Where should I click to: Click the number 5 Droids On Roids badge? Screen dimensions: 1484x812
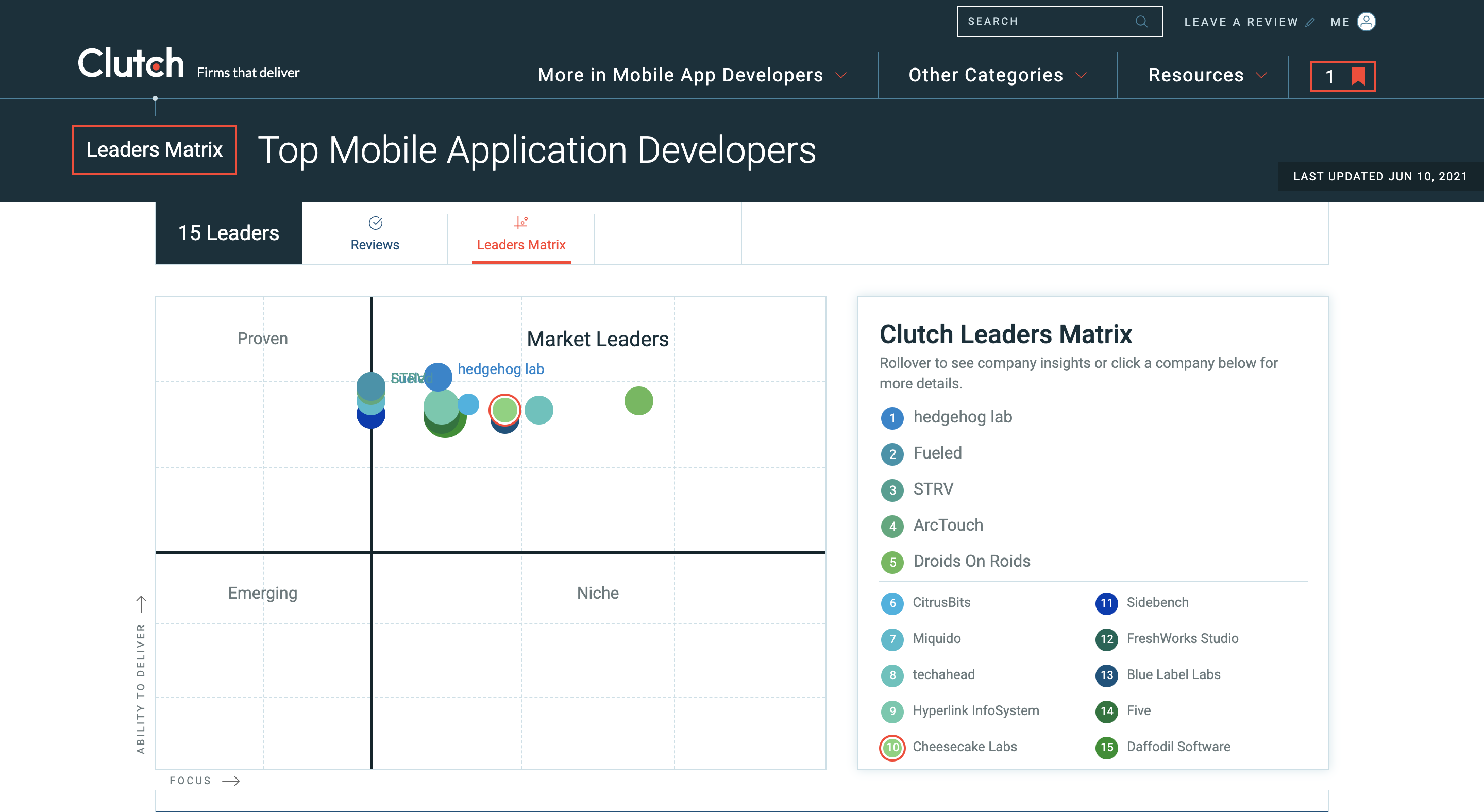pos(892,562)
